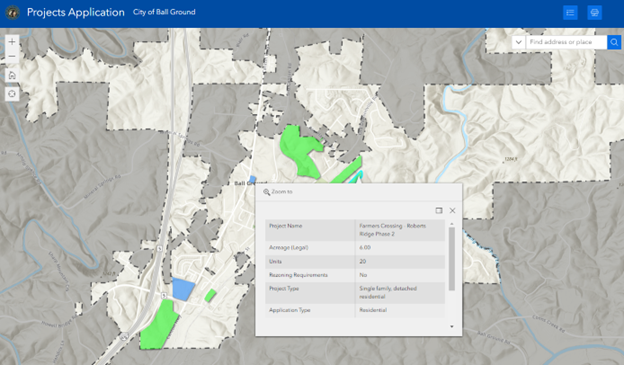Expand the search source dropdown arrow

click(519, 42)
